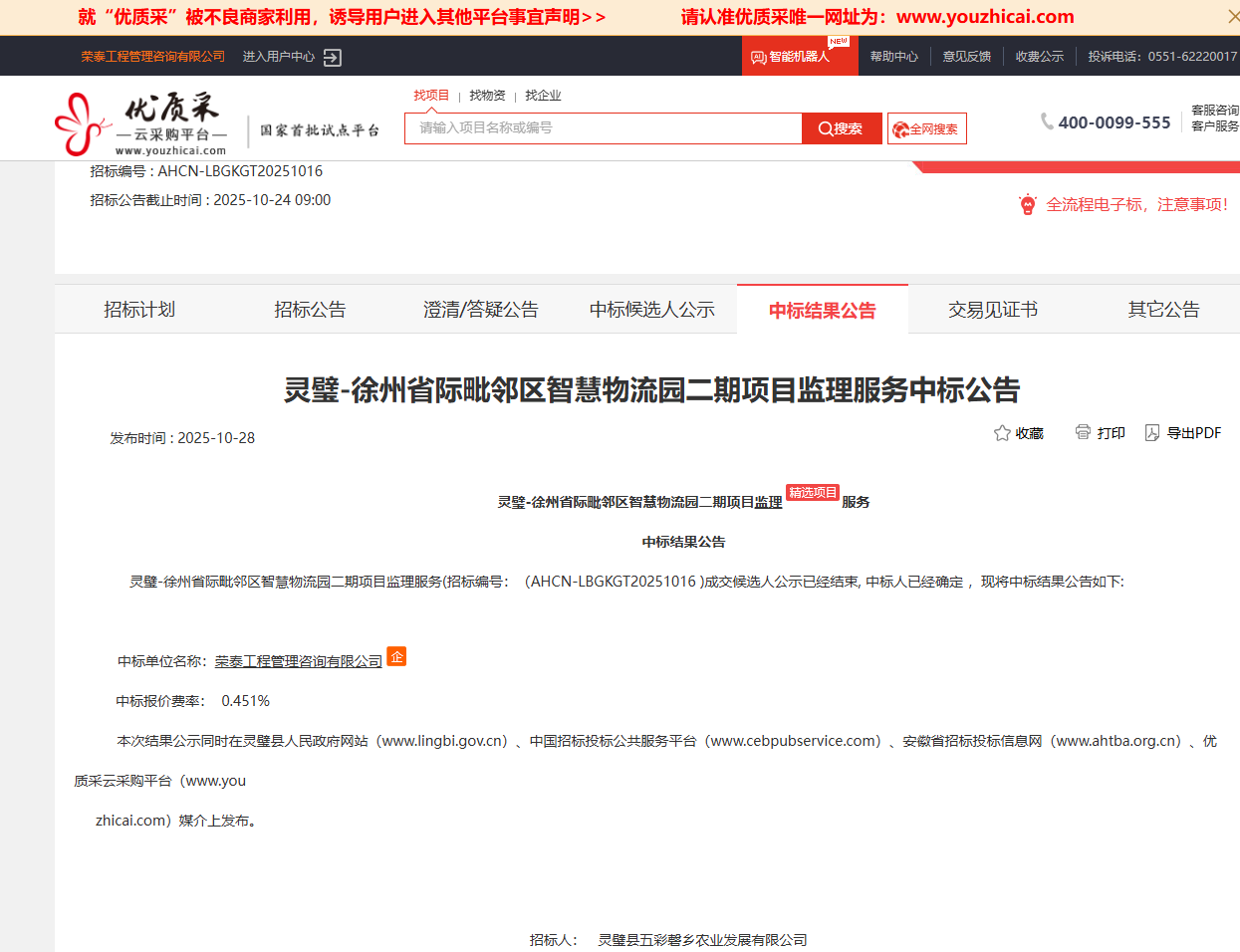Switch search category to 找企业
This screenshot has width=1240, height=952.
(543, 96)
